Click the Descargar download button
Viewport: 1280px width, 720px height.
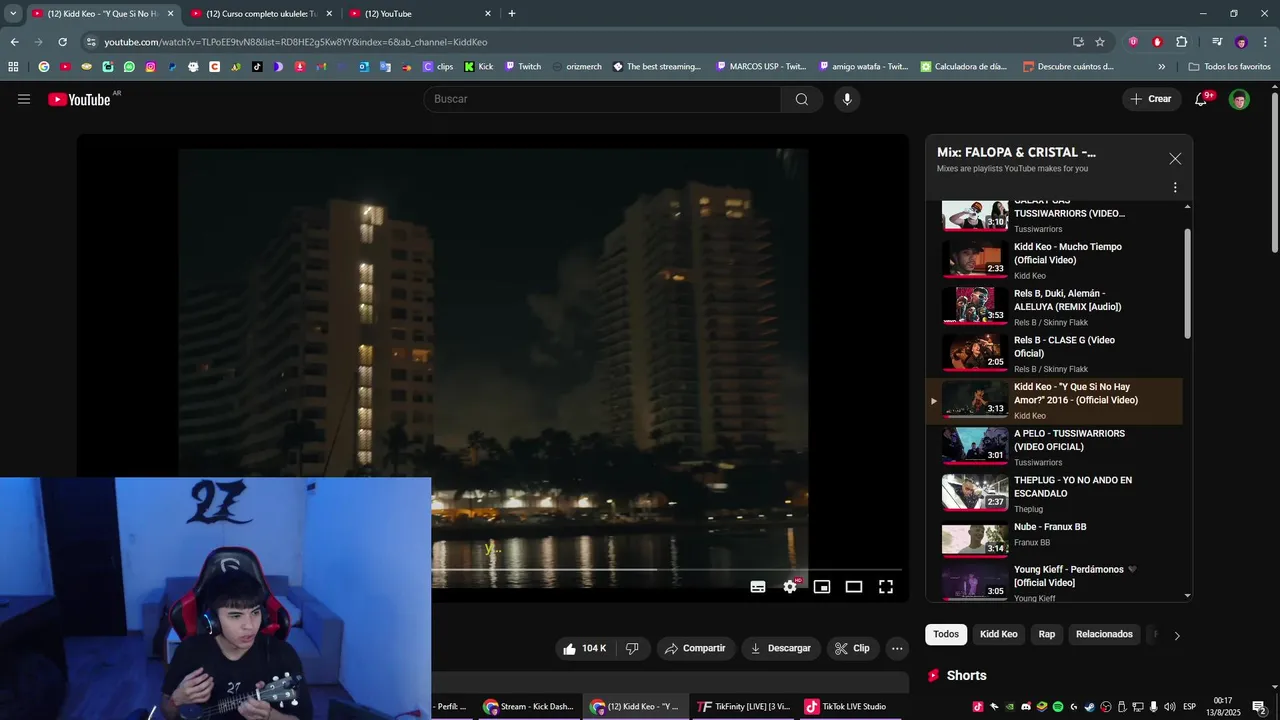click(781, 648)
